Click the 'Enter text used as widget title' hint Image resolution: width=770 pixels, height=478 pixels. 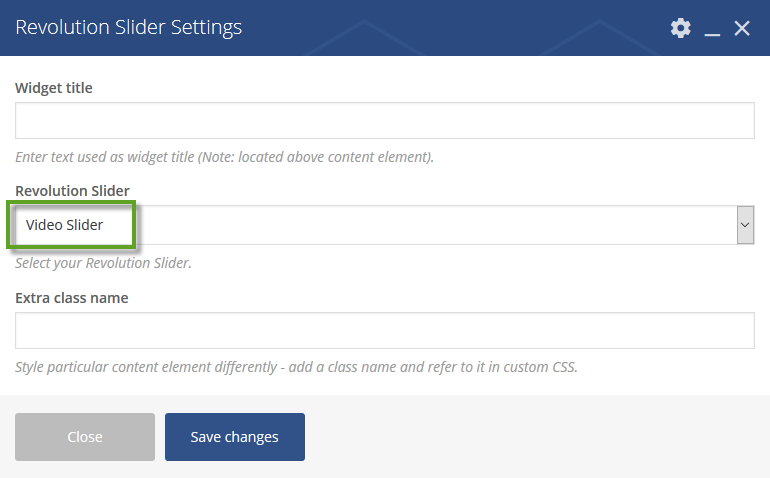tap(224, 157)
